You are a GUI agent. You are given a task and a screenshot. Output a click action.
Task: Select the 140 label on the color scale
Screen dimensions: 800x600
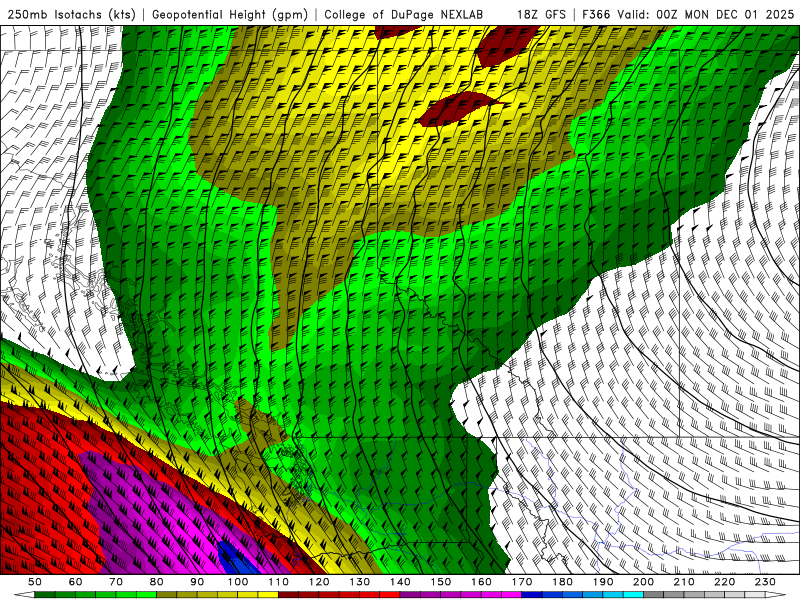click(x=399, y=582)
